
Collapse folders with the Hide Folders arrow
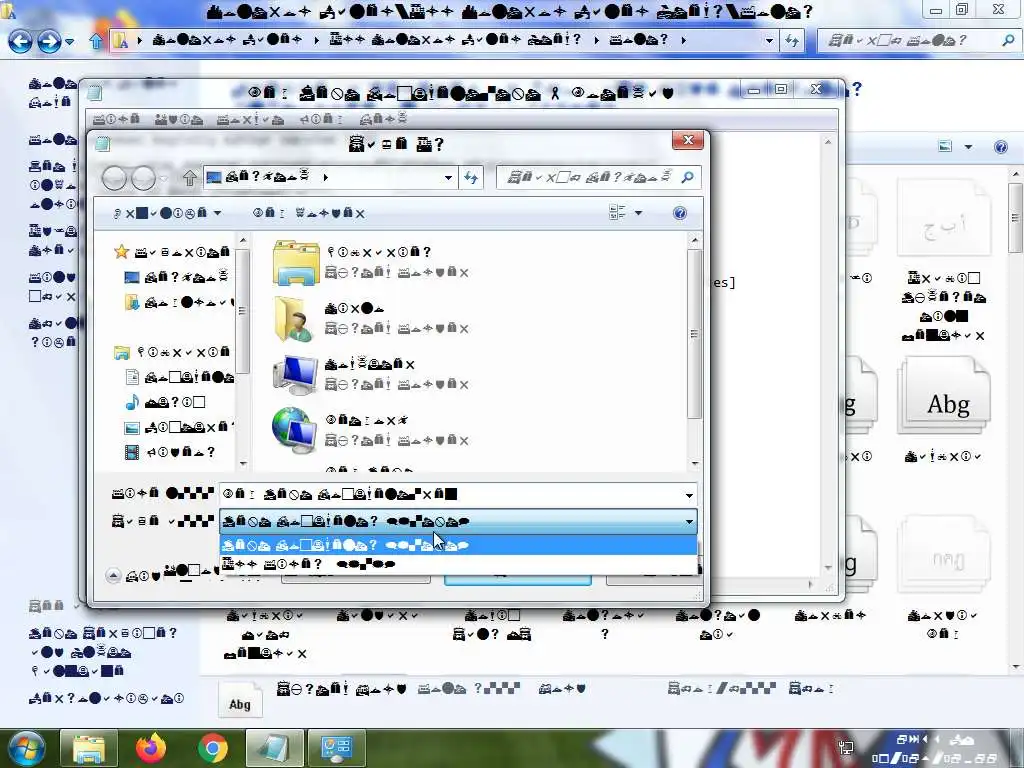click(x=113, y=576)
